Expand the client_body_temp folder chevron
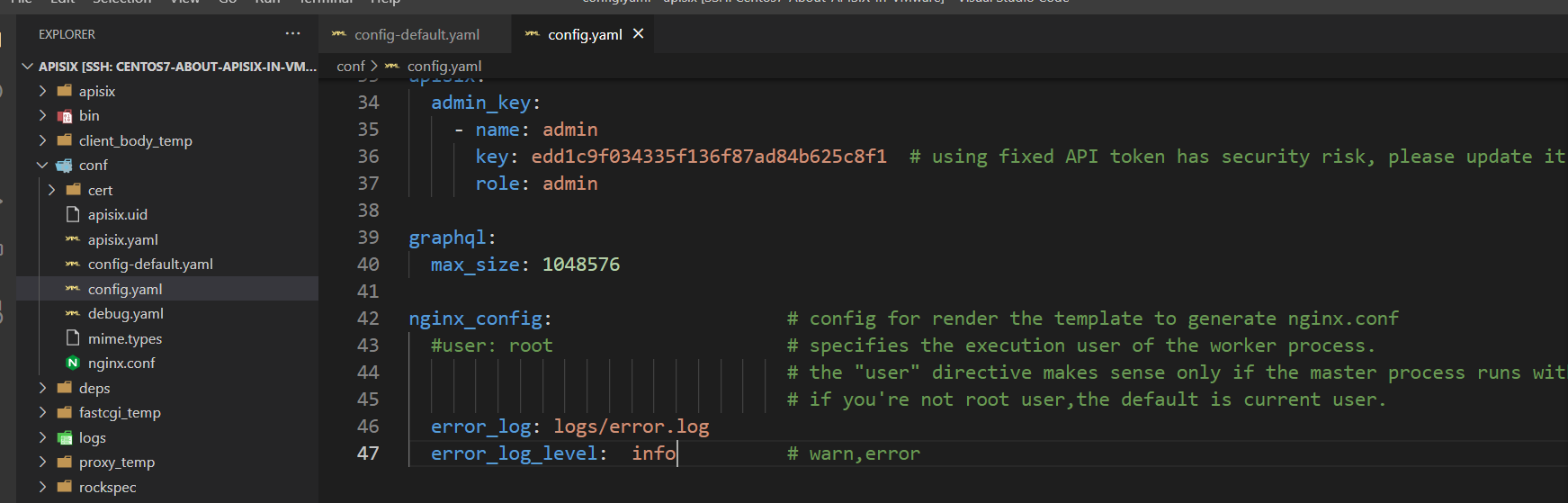Screen dimensions: 1568x503 (x=42, y=140)
